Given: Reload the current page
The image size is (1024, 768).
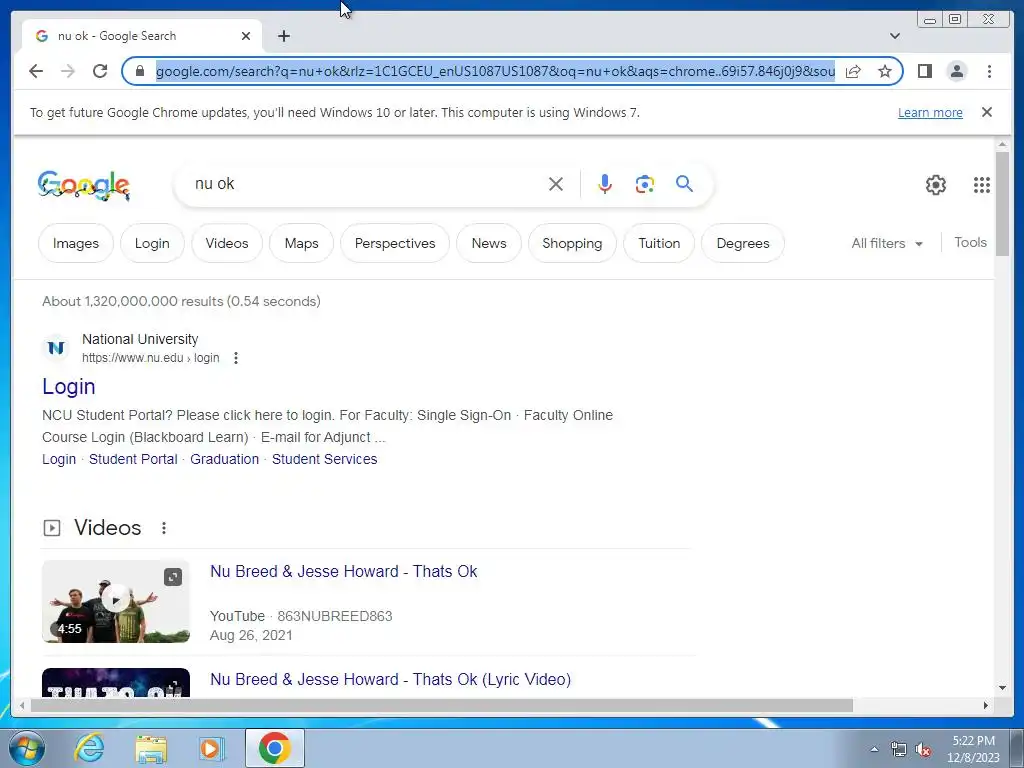Looking at the screenshot, I should coord(100,71).
